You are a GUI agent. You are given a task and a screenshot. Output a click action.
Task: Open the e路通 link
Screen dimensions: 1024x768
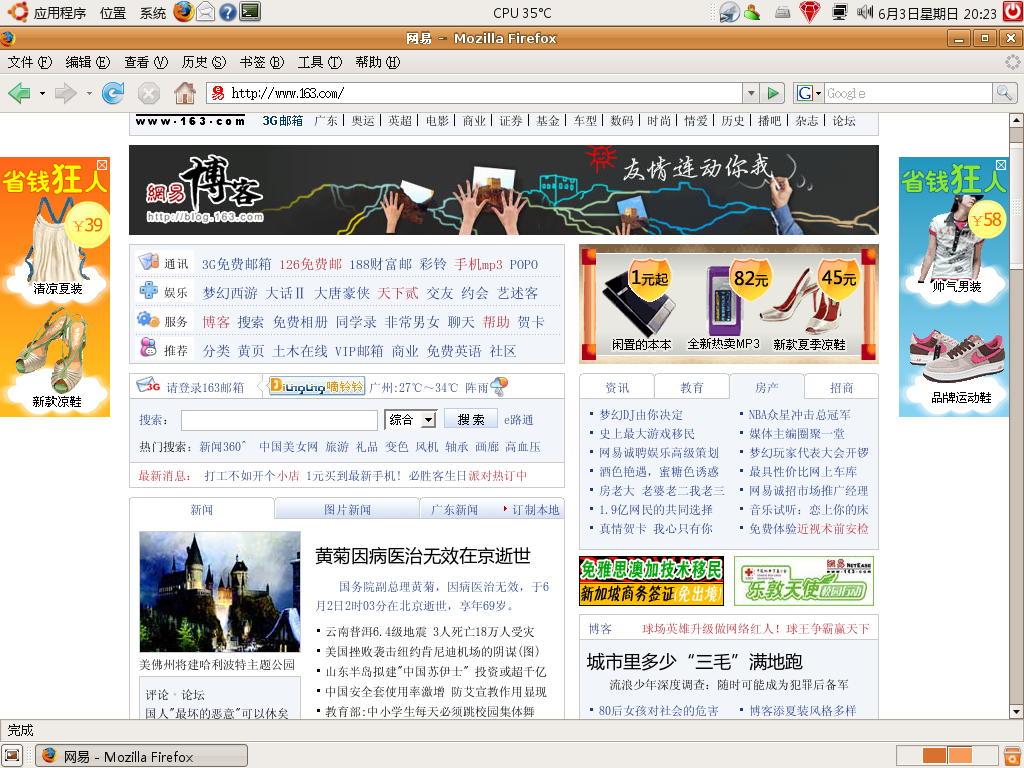tap(518, 420)
